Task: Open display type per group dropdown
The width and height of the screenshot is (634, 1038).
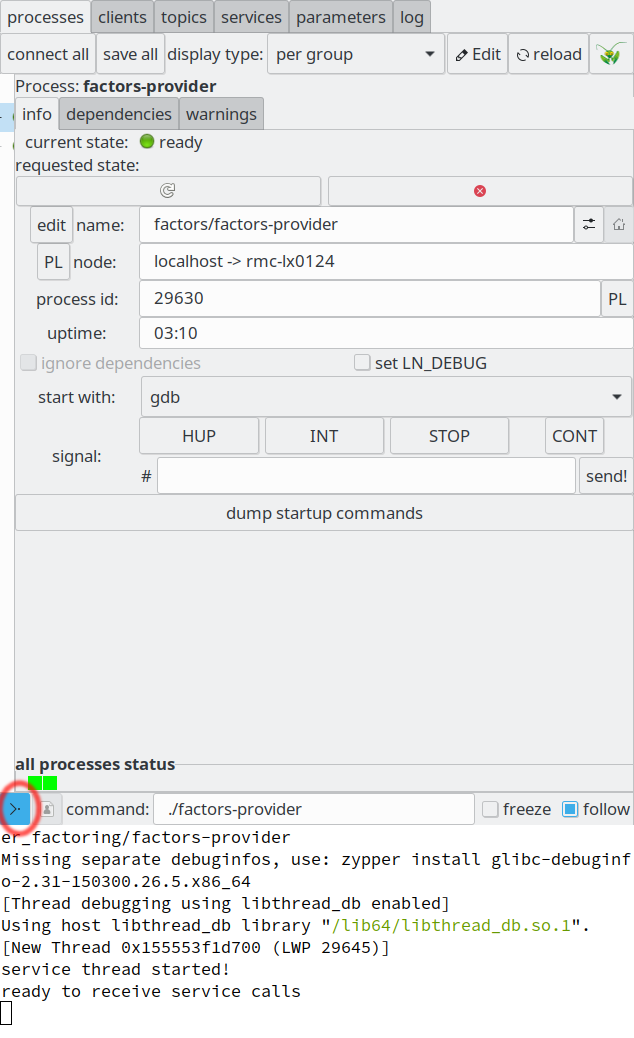Action: (x=356, y=54)
